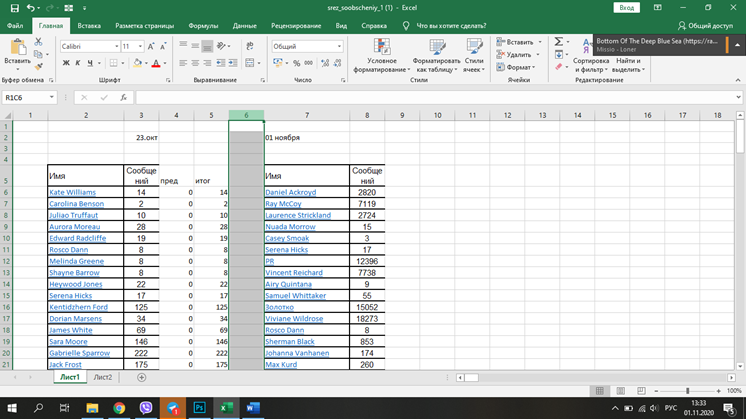Open the Daniel Ackroyd hyperlink

[x=291, y=192]
